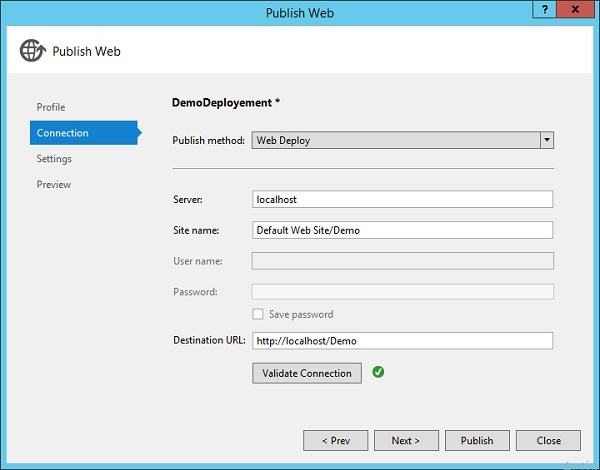This screenshot has width=600, height=470.
Task: Go to the Preview tab
Action: [54, 185]
